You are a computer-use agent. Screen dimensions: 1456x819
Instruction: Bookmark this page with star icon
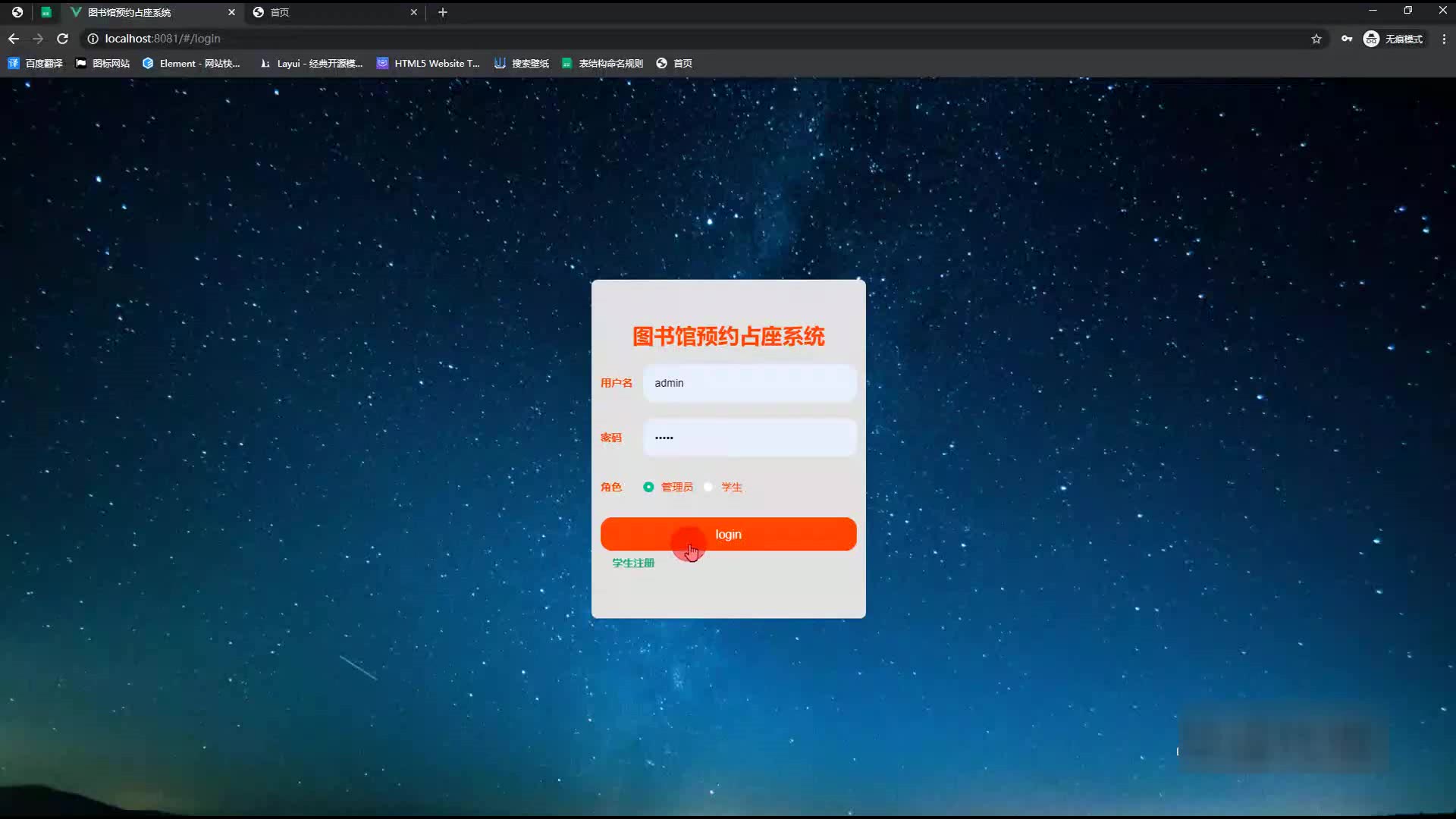(x=1316, y=39)
